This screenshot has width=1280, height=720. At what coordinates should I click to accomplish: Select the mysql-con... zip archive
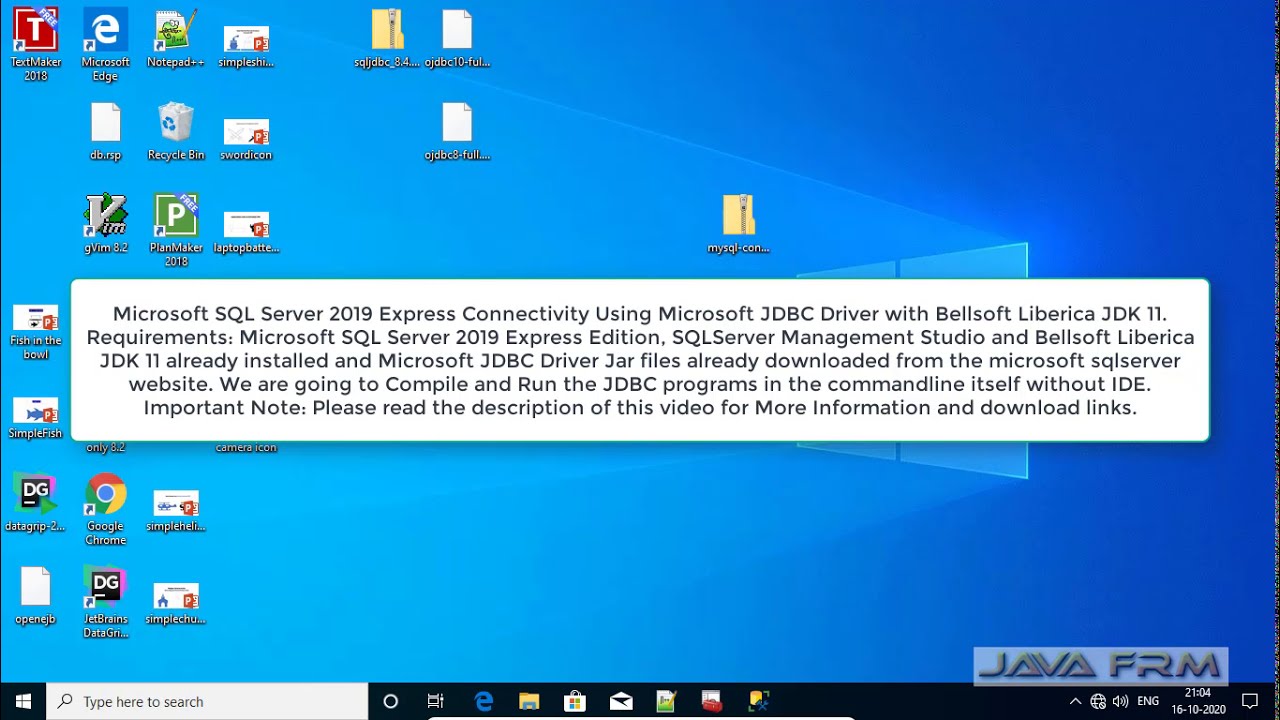tap(738, 224)
